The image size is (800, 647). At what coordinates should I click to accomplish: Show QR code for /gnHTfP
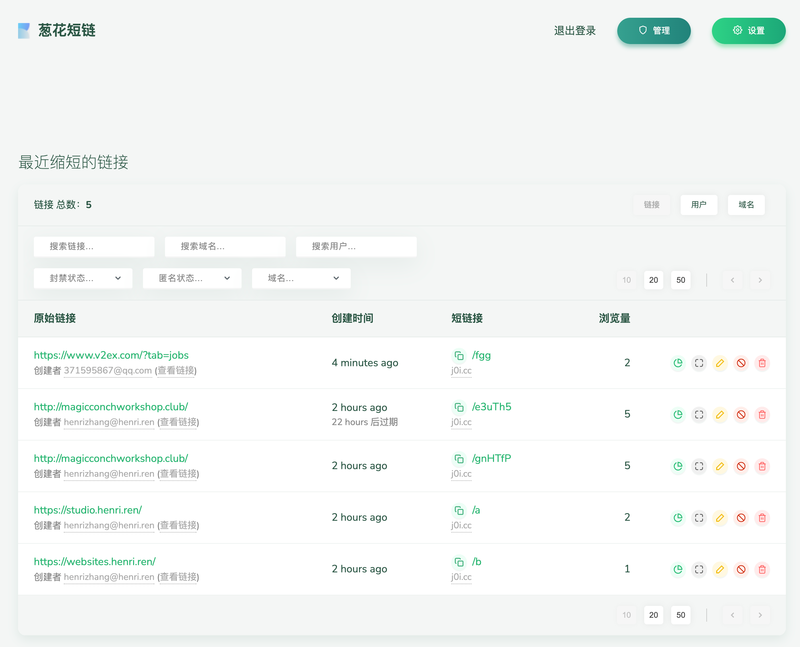699,466
